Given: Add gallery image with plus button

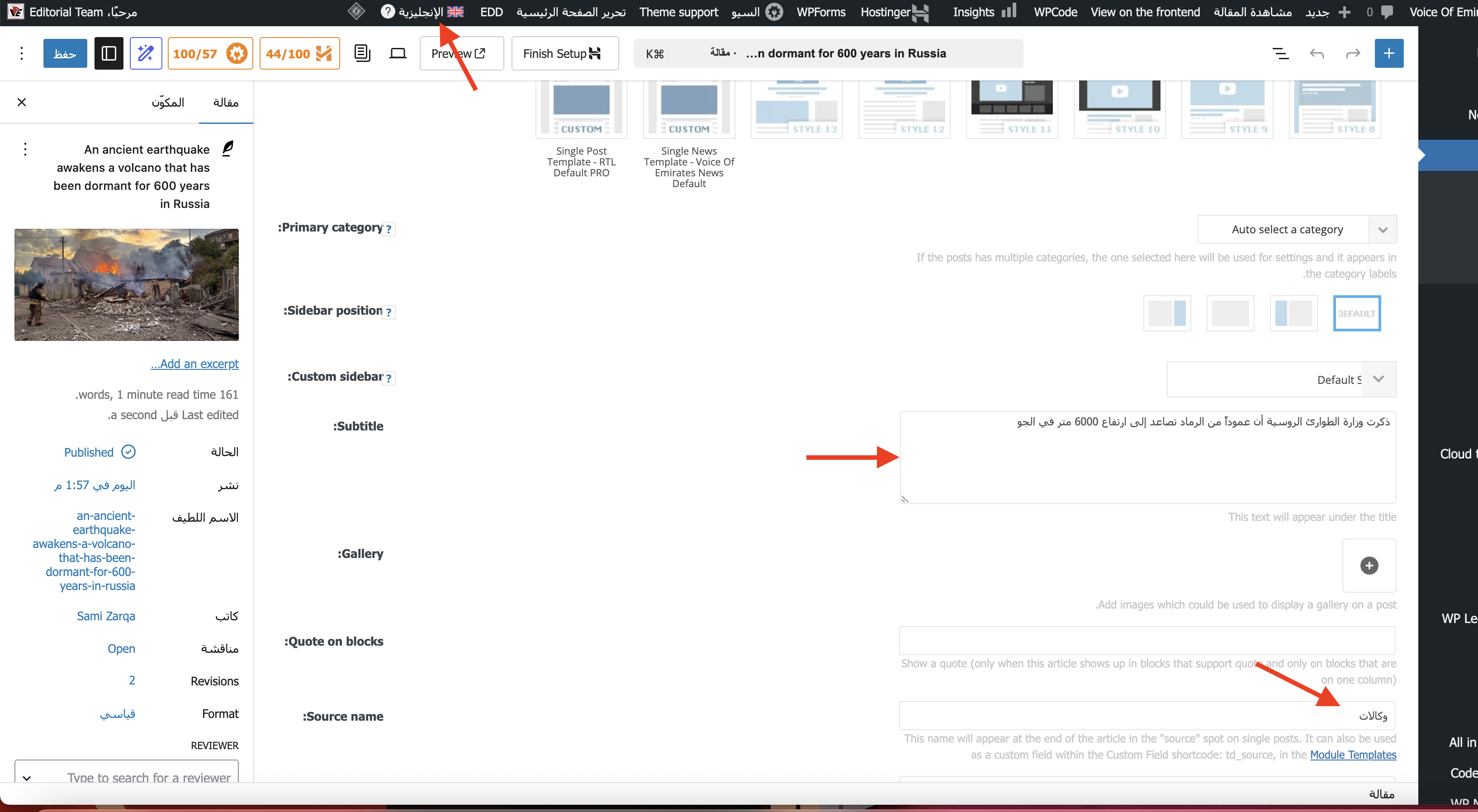Looking at the screenshot, I should tap(1369, 566).
